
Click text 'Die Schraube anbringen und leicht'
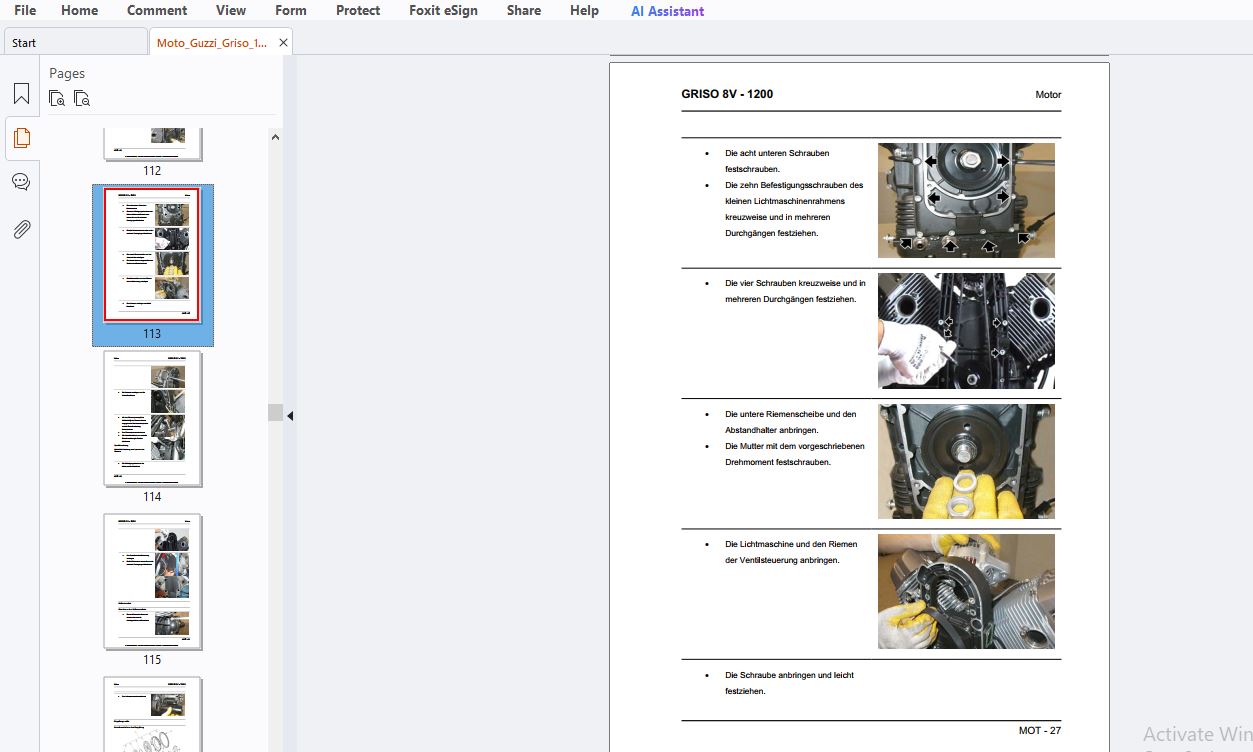789,675
